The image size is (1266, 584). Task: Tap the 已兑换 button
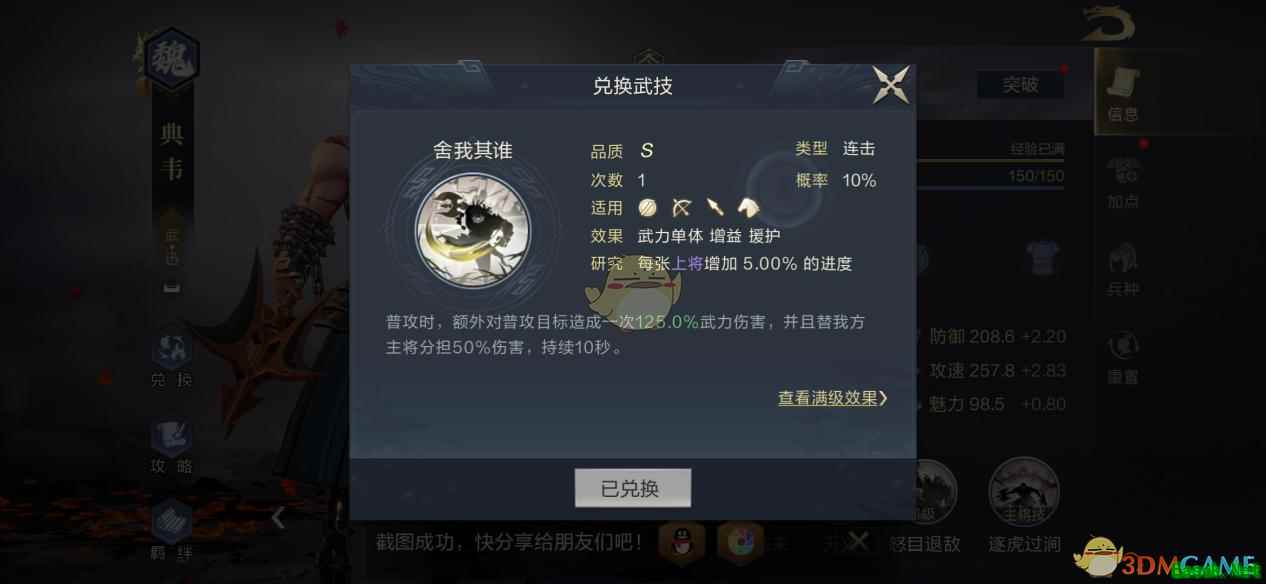coord(632,488)
